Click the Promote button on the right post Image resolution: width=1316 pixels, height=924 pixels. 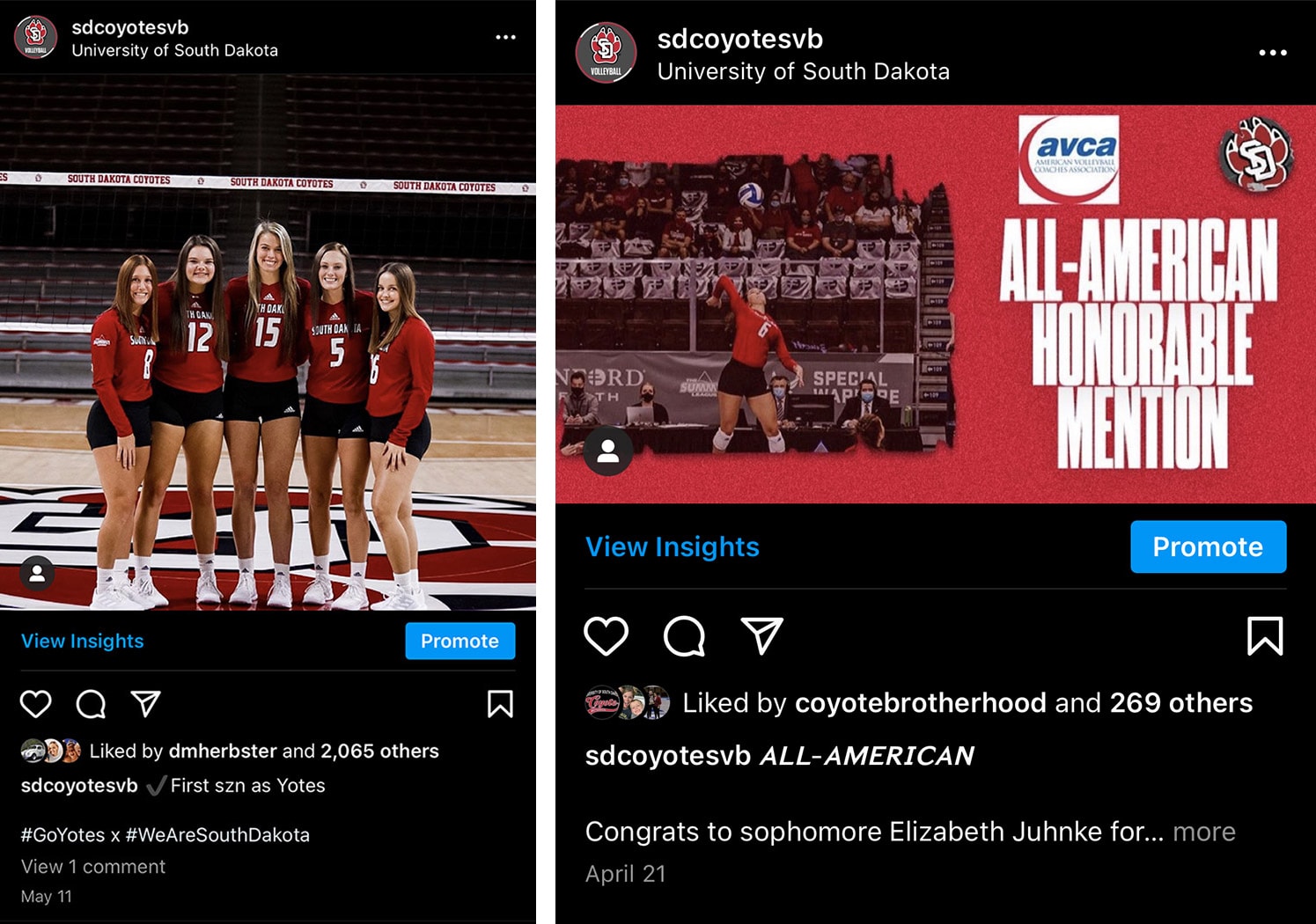[1209, 546]
